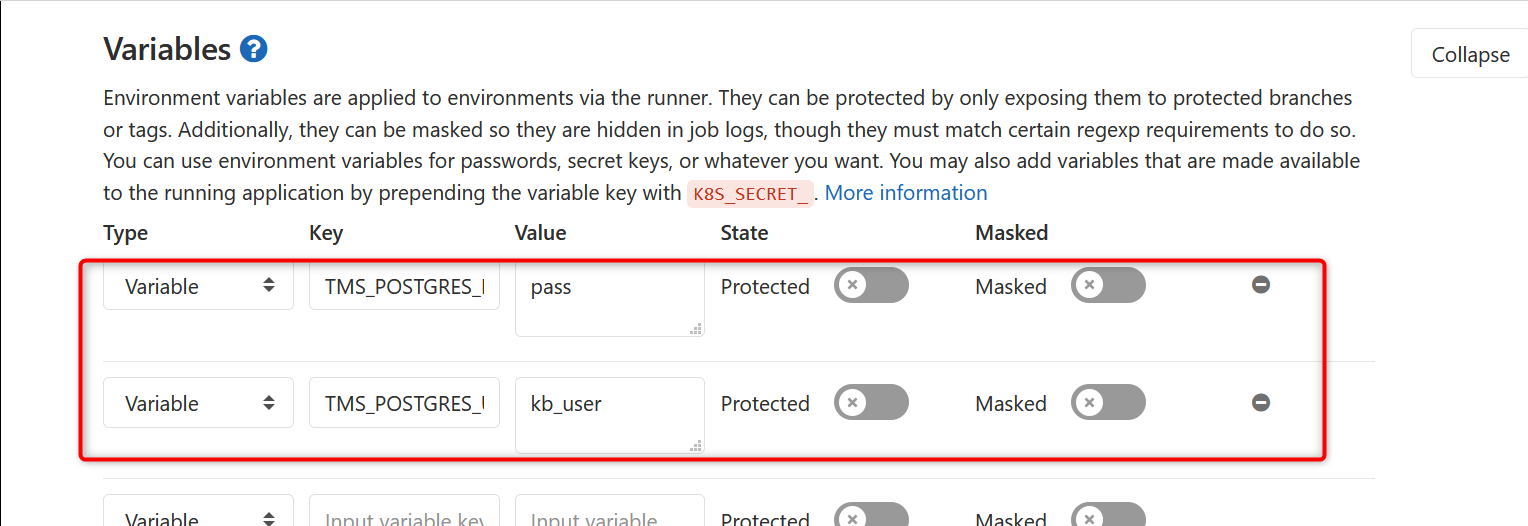Open the More information link
Screen dimensions: 1528x526
click(906, 193)
